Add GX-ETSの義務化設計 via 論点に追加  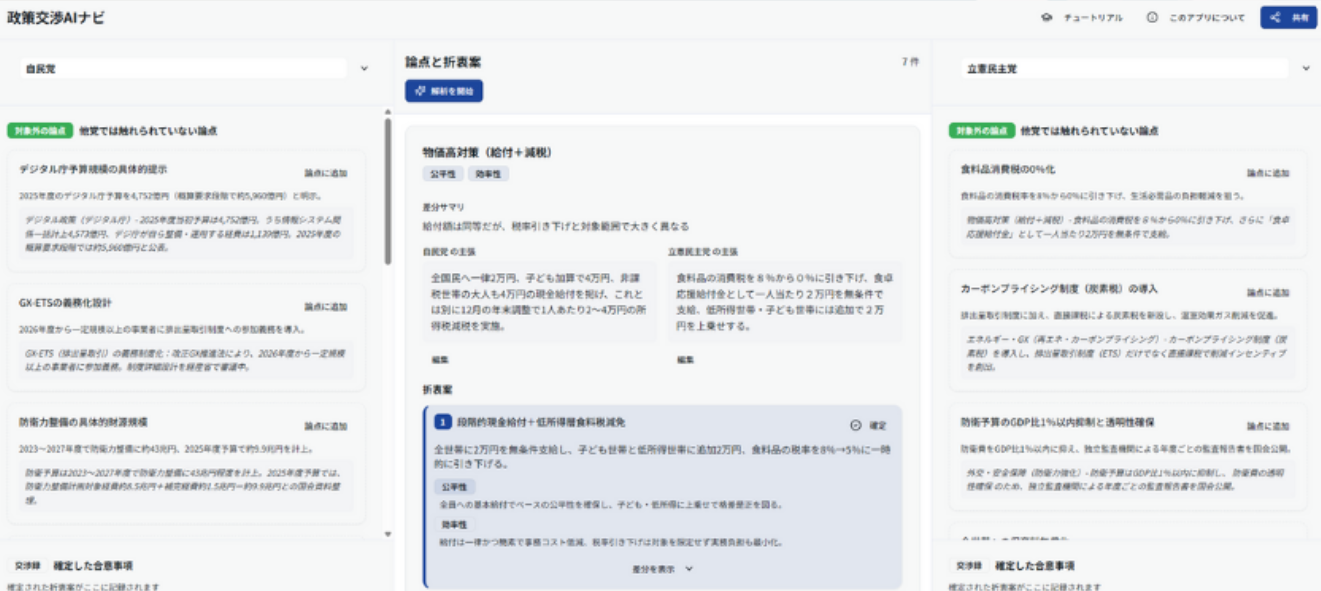pos(326,307)
